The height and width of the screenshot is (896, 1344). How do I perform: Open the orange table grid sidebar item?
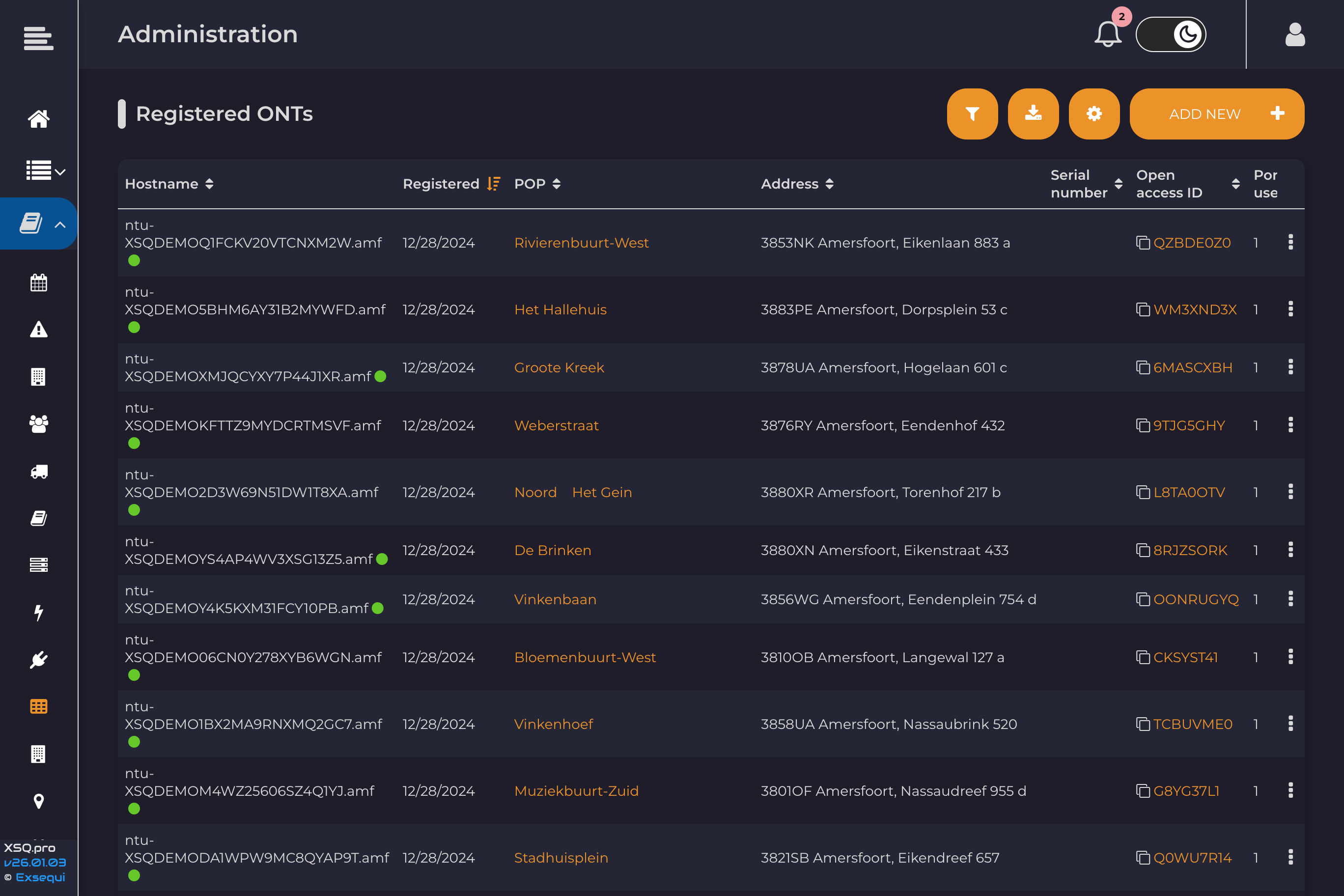tap(38, 707)
